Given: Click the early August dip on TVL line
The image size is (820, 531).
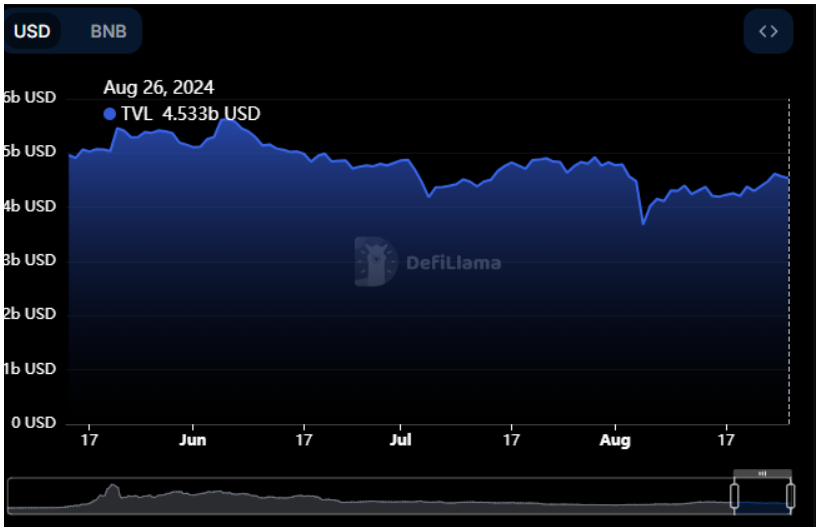Looking at the screenshot, I should tap(643, 224).
